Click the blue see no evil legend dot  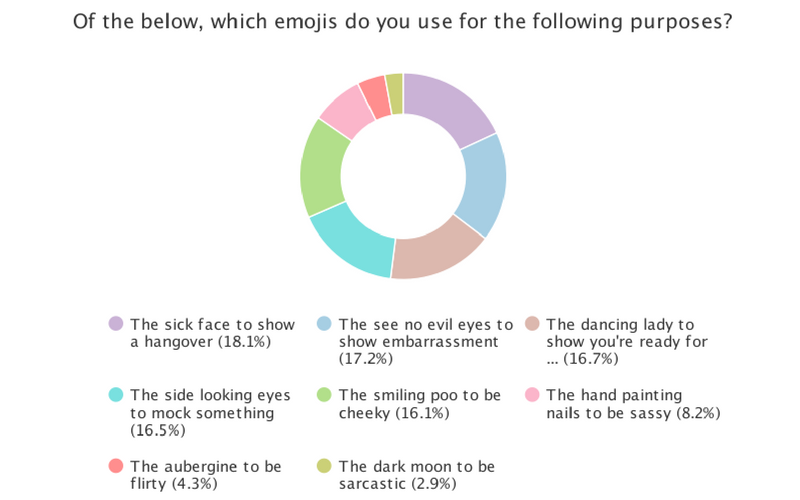[324, 324]
